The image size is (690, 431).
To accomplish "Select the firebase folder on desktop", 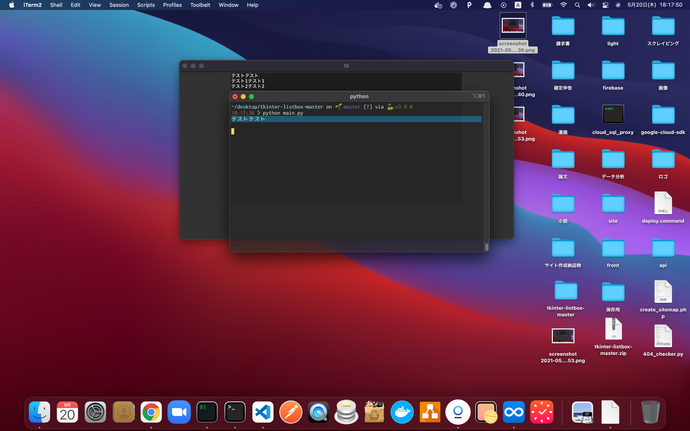I will pyautogui.click(x=613, y=76).
